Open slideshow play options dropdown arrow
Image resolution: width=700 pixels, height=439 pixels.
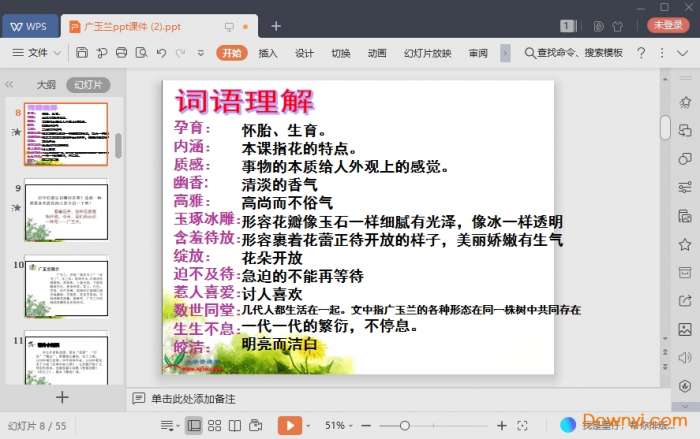[x=308, y=426]
